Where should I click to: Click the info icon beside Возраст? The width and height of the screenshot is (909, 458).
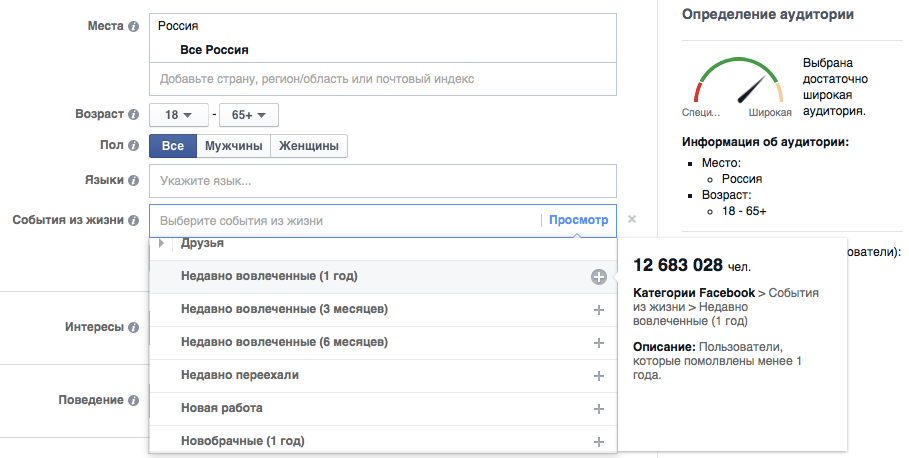[133, 115]
